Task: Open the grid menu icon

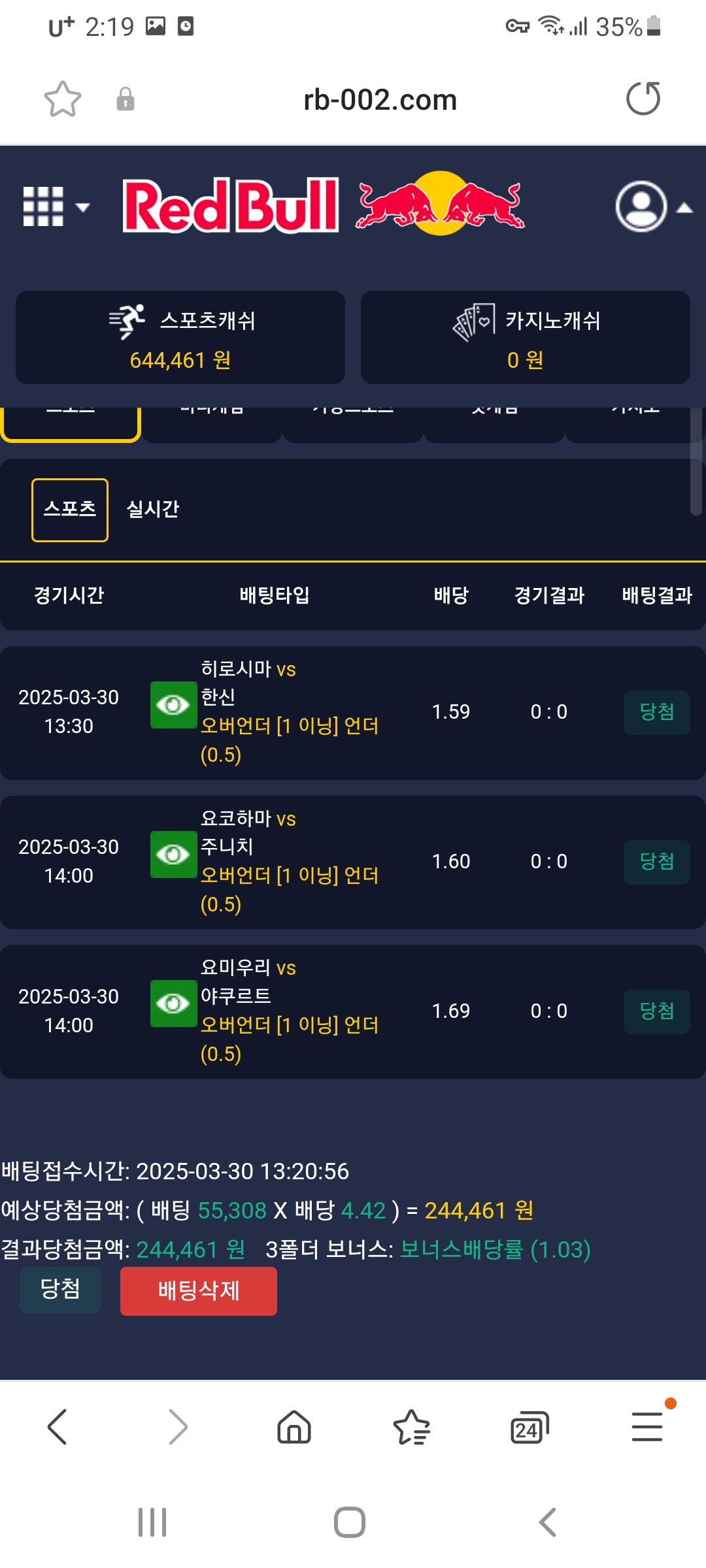Action: click(43, 206)
